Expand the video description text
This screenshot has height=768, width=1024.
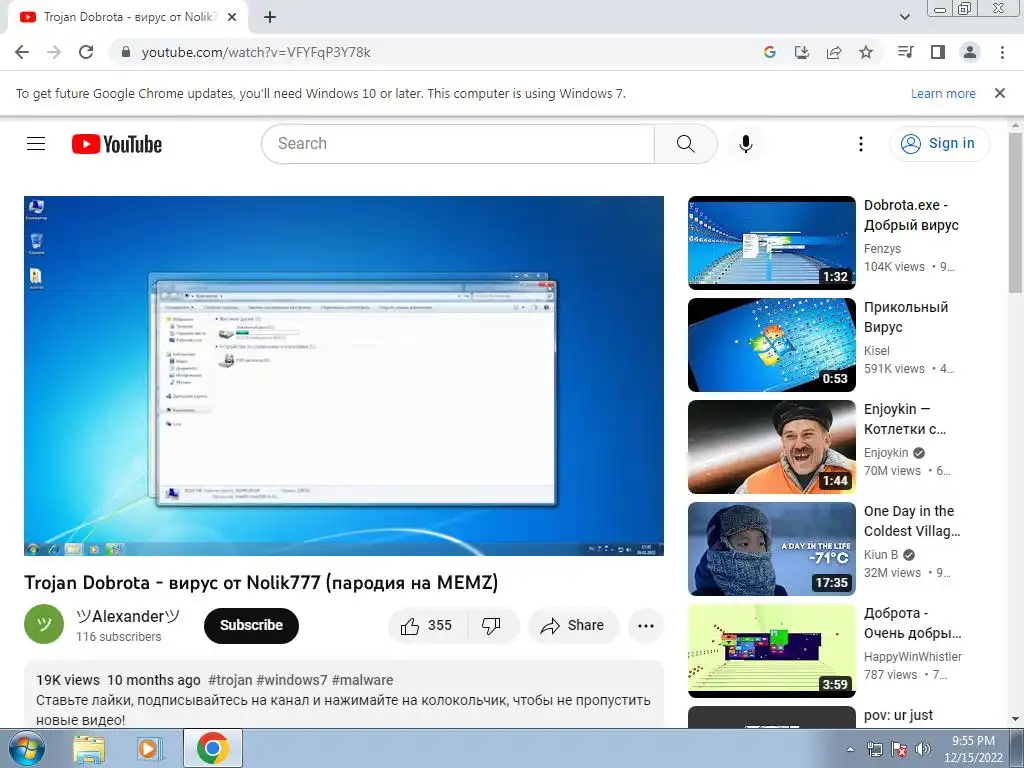tap(344, 710)
